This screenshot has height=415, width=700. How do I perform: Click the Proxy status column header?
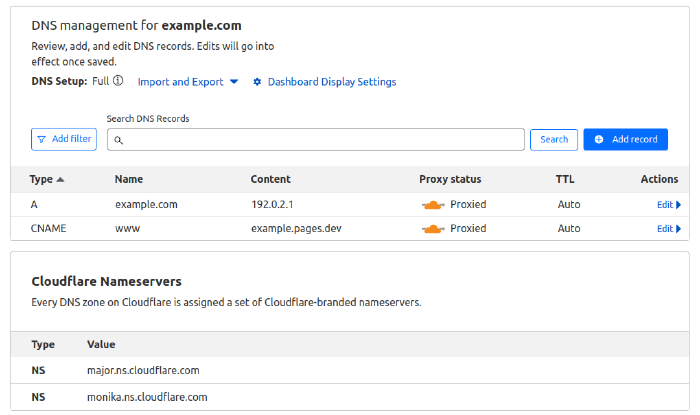[x=450, y=180]
